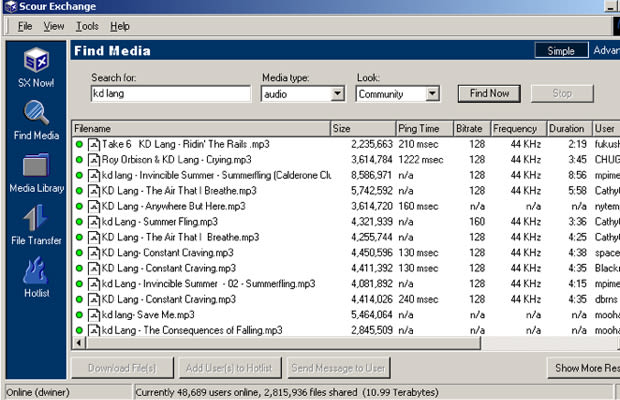Switch to the Simple search tab
Viewport: 620px width, 400px height.
pyautogui.click(x=561, y=51)
